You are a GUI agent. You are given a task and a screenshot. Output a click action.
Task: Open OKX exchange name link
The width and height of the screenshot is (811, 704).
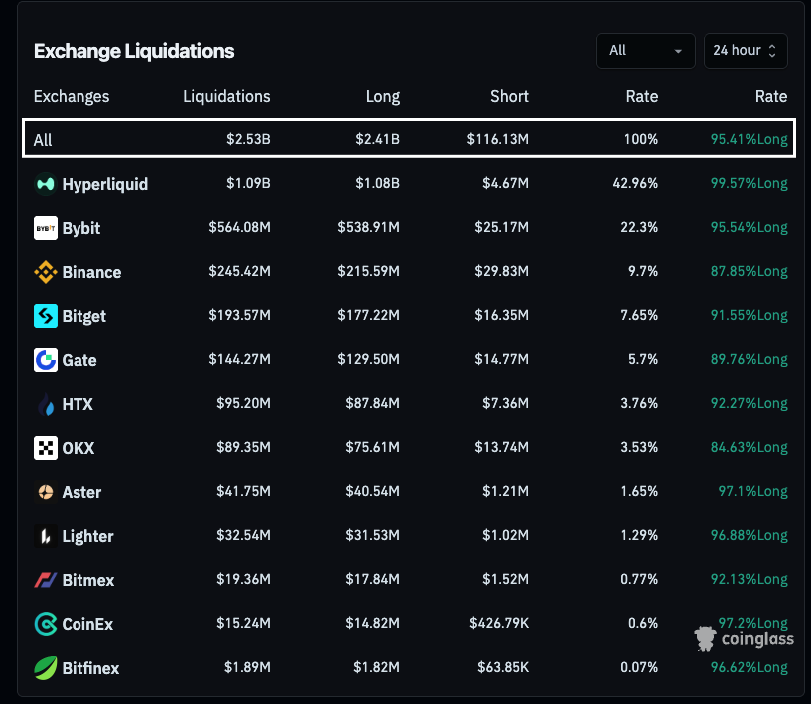pyautogui.click(x=78, y=448)
